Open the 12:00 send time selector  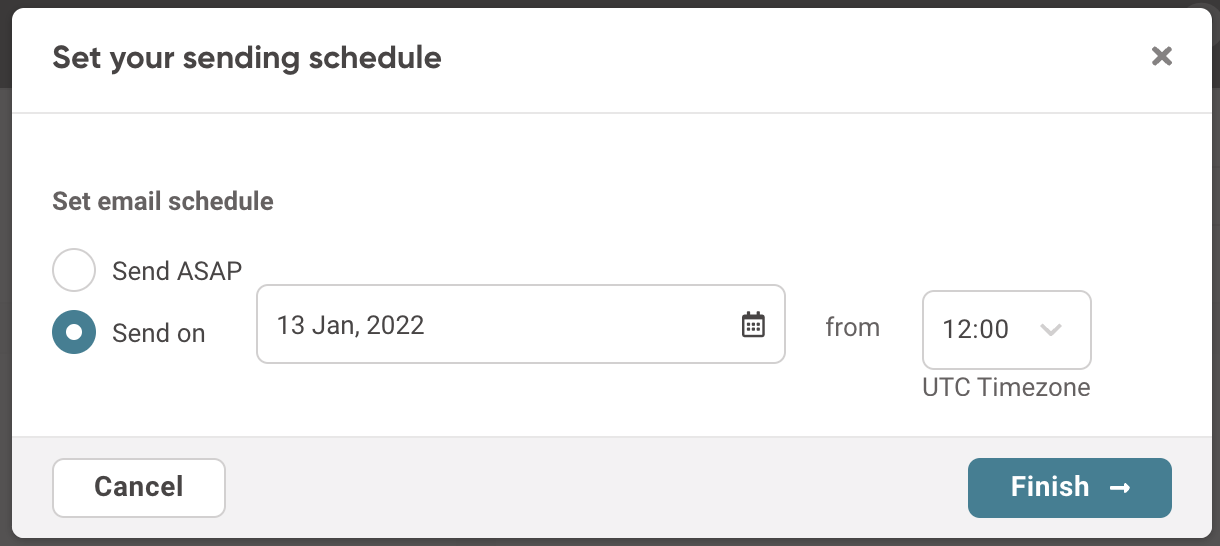[x=1006, y=329]
